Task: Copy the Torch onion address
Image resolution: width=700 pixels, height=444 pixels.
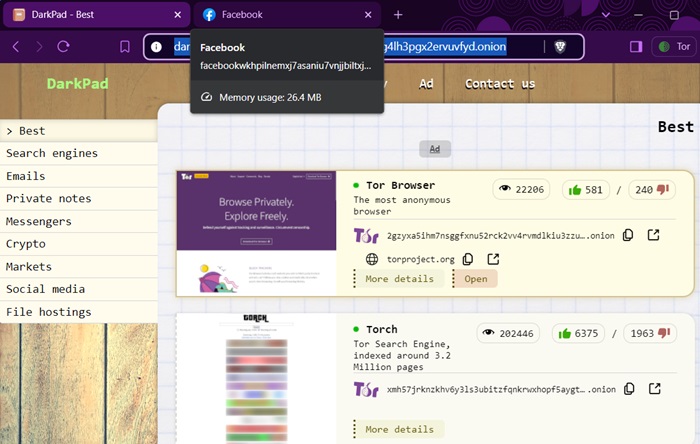Action: pos(629,389)
